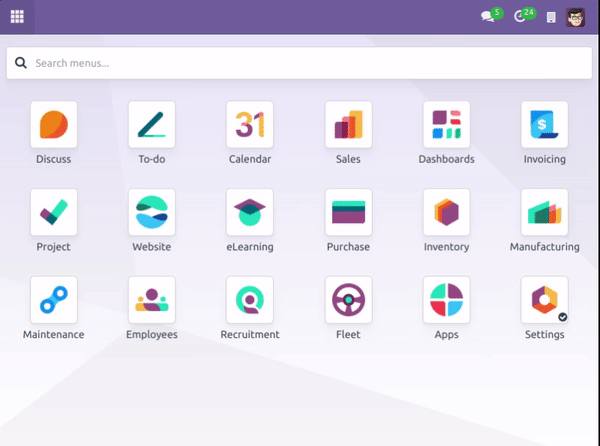This screenshot has height=446, width=600.
Task: Launch the Maintenance app
Action: coord(54,300)
